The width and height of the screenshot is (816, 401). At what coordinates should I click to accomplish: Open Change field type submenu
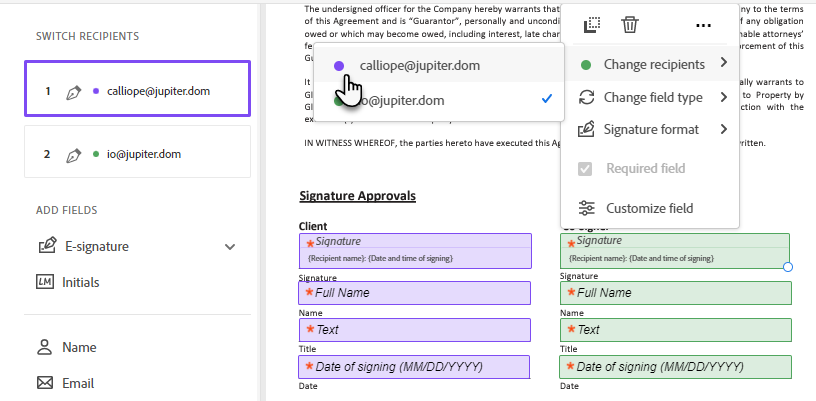point(650,97)
